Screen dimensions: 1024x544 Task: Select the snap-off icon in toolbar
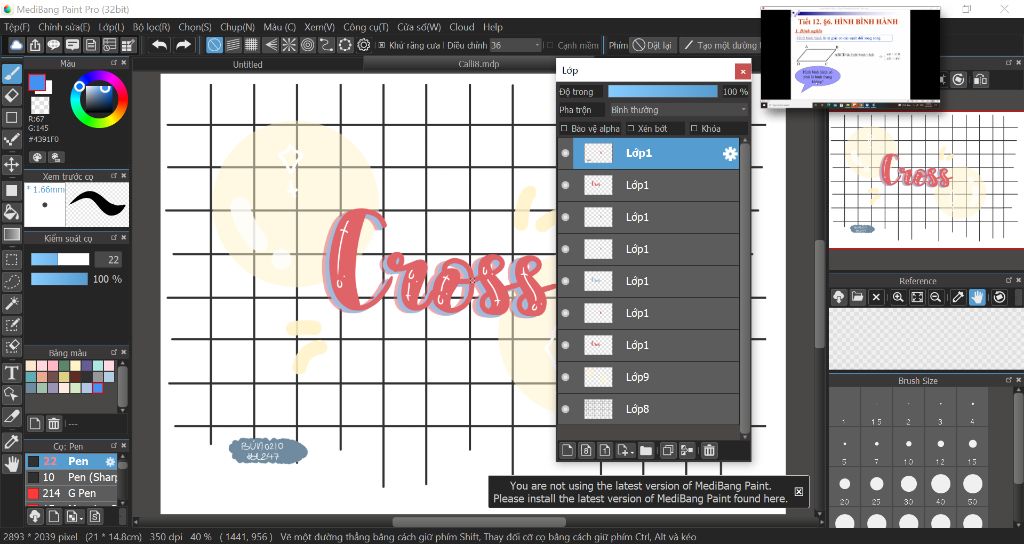click(214, 45)
